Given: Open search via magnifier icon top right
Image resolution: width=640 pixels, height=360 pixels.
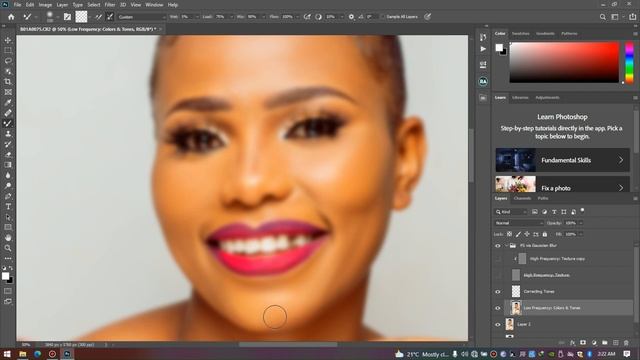Looking at the screenshot, I should (602, 17).
